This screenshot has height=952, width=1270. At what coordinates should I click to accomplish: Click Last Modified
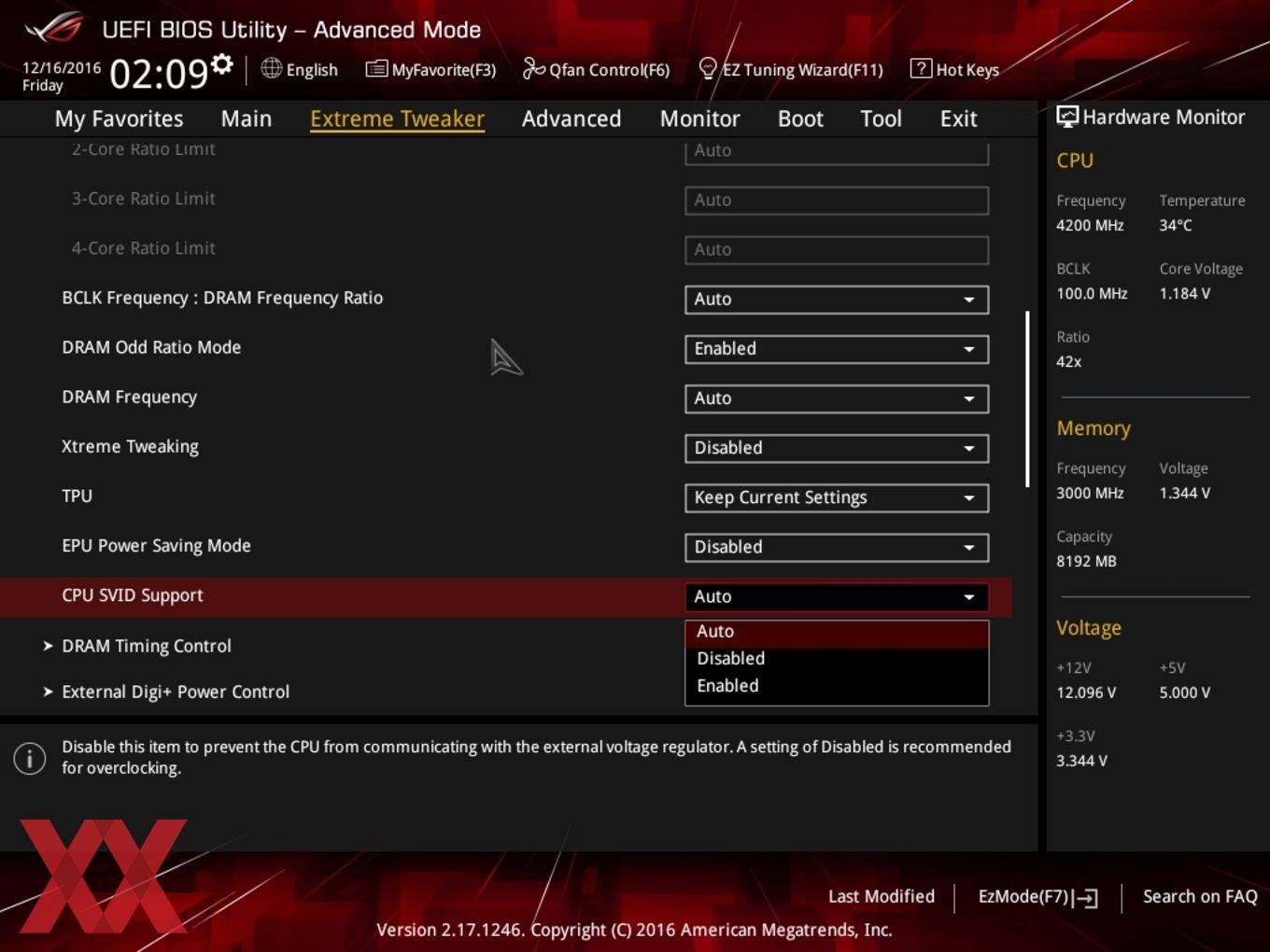(x=882, y=897)
